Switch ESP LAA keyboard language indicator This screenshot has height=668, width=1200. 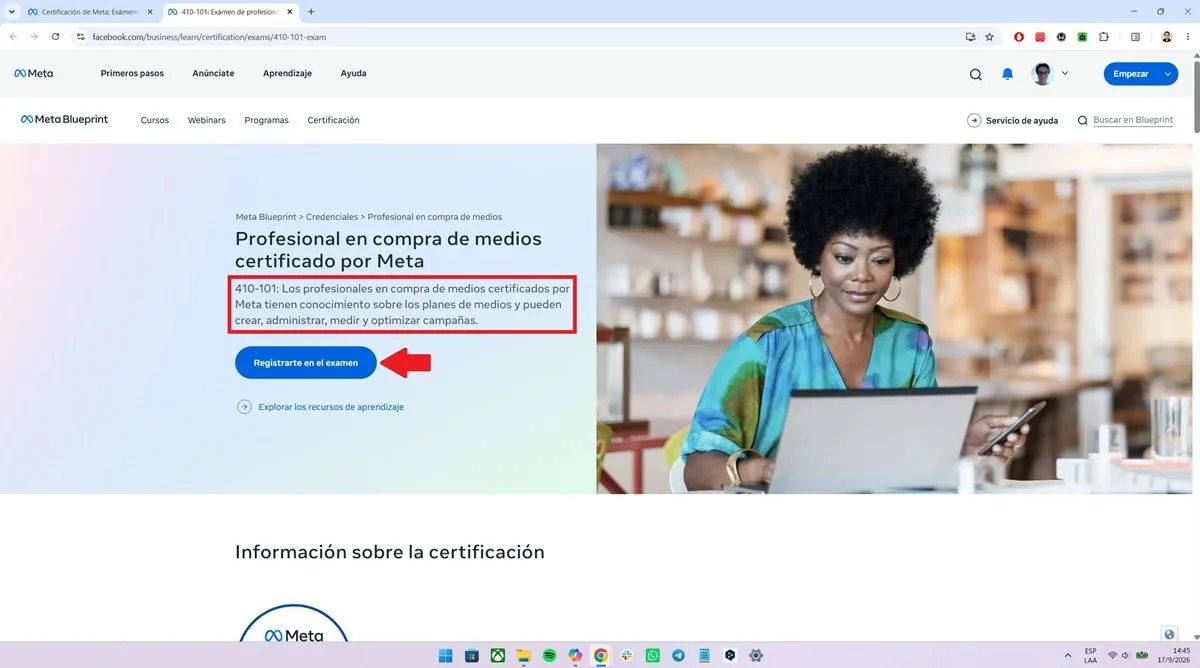[1090, 655]
